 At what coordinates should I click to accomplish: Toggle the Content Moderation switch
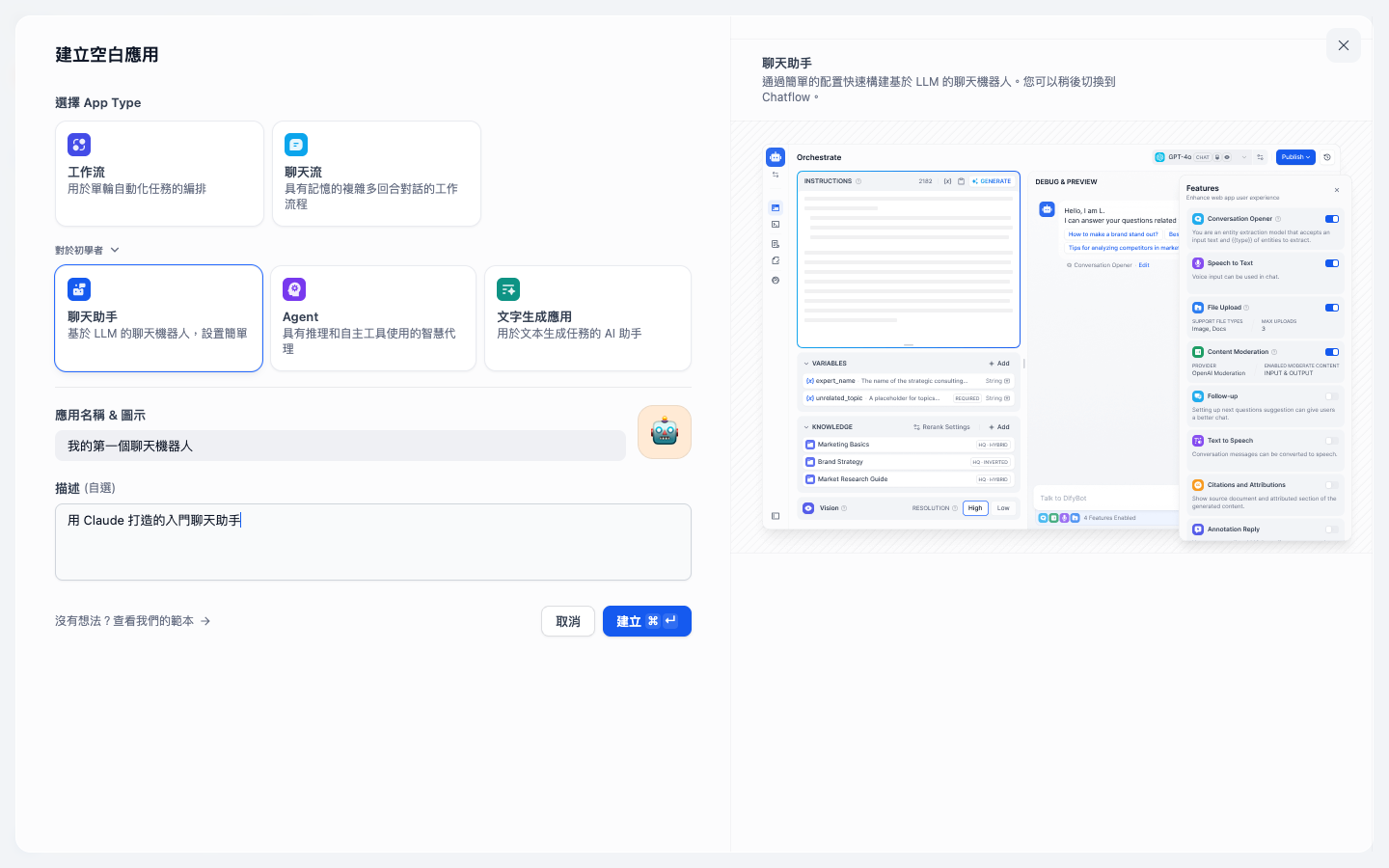[x=1332, y=352]
